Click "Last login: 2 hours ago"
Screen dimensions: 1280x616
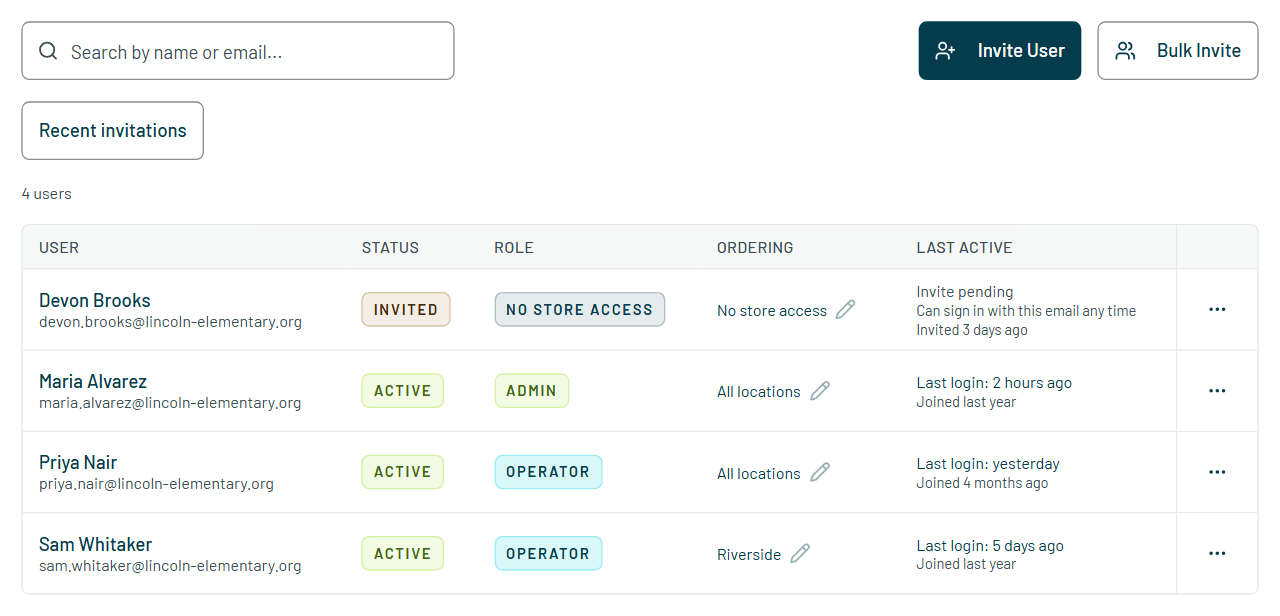pos(994,383)
